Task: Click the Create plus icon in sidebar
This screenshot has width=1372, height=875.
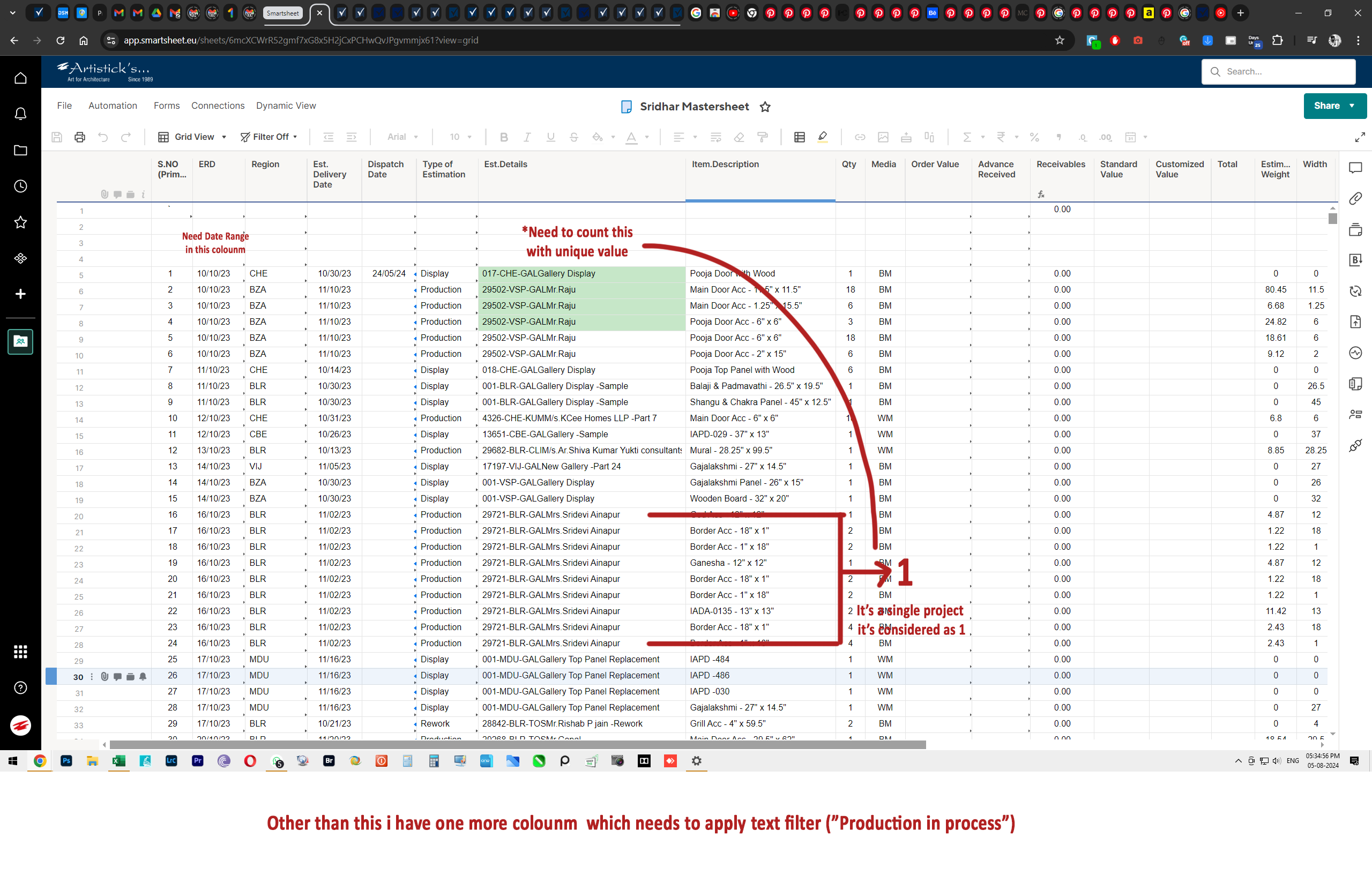Action: point(20,294)
